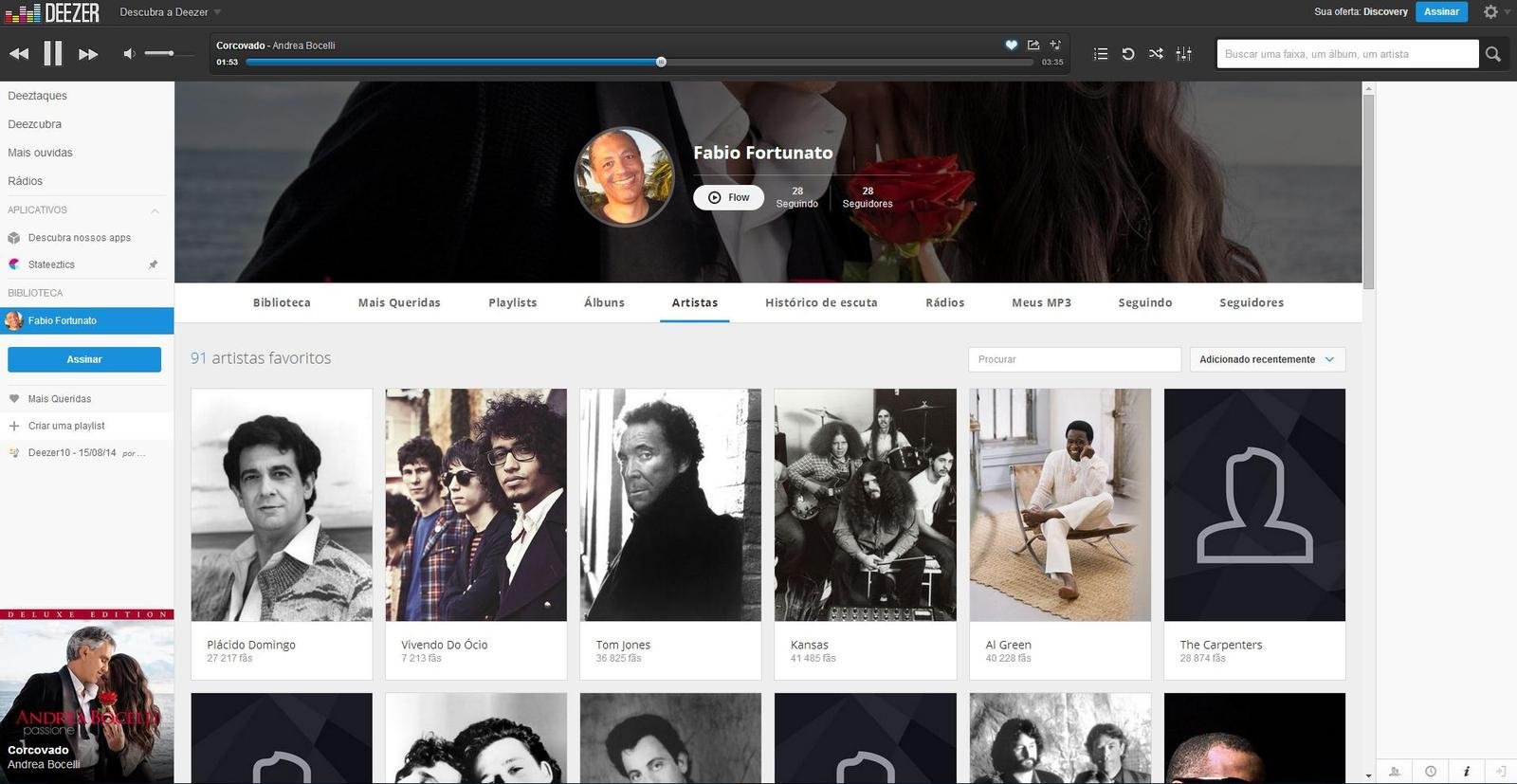Open the Descubra a Deezer dropdown
The height and width of the screenshot is (784, 1517).
[x=171, y=12]
